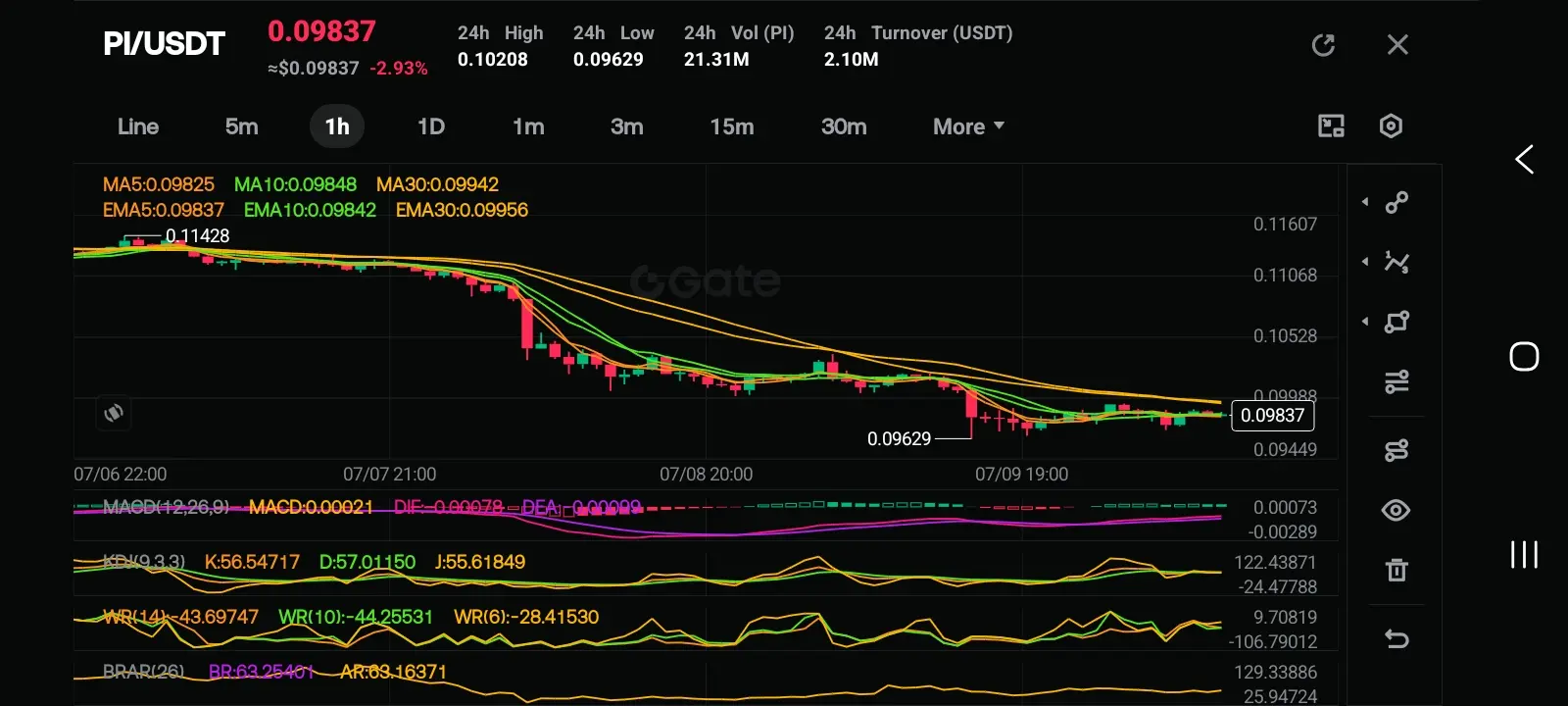Tap the EMA30:0.09956 indicator label
This screenshot has width=1568, height=706.
point(462,210)
